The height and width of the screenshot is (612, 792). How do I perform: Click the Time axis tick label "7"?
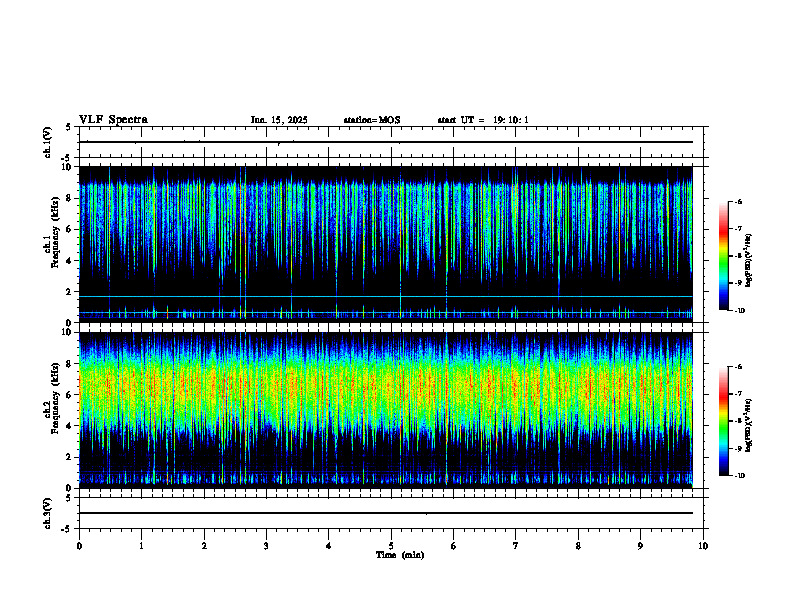pyautogui.click(x=516, y=546)
